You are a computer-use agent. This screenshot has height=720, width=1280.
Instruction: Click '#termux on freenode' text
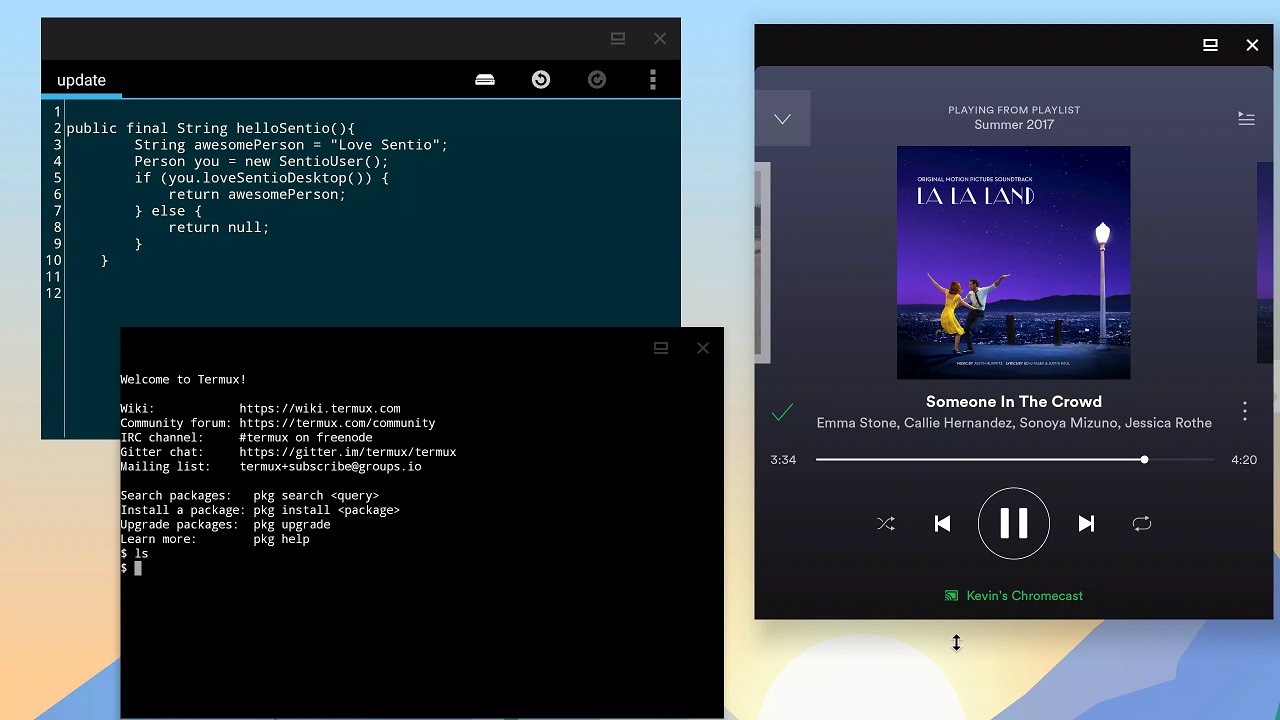[x=306, y=437]
